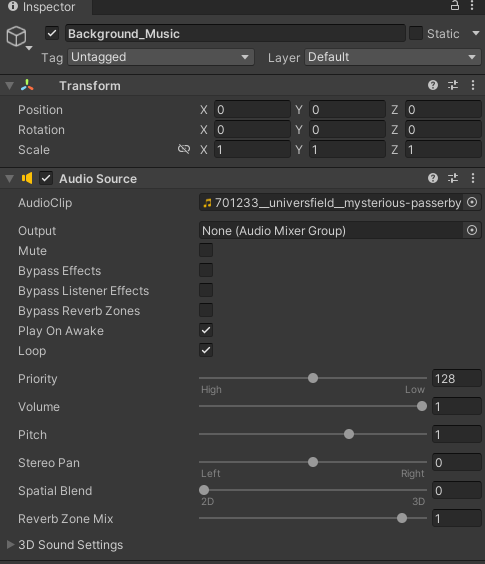Viewport: 485px width, 564px height.
Task: Click the Reverb Zone Mix slider handle
Action: point(402,518)
